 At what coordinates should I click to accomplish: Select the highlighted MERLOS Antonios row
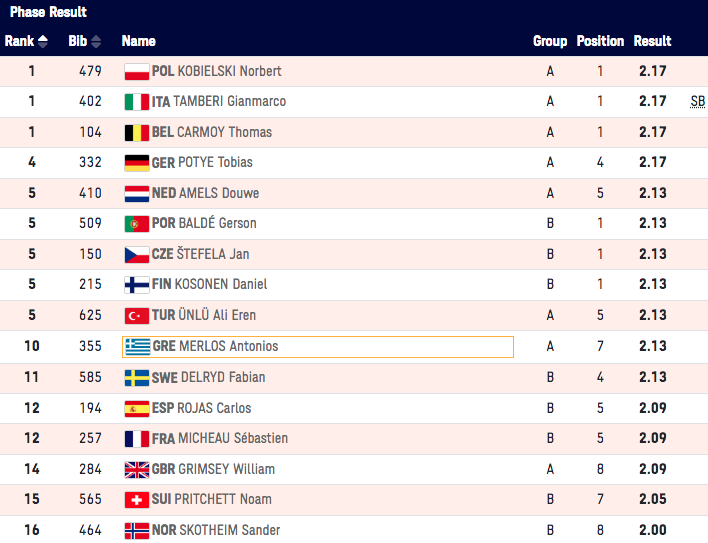317,347
